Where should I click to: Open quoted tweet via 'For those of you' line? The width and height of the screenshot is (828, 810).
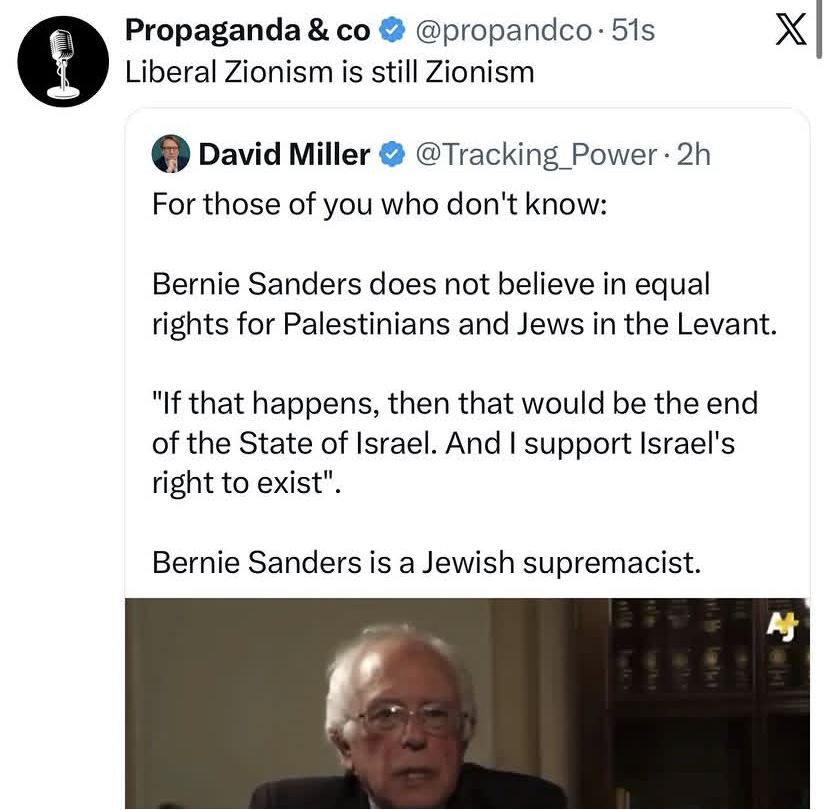(380, 204)
